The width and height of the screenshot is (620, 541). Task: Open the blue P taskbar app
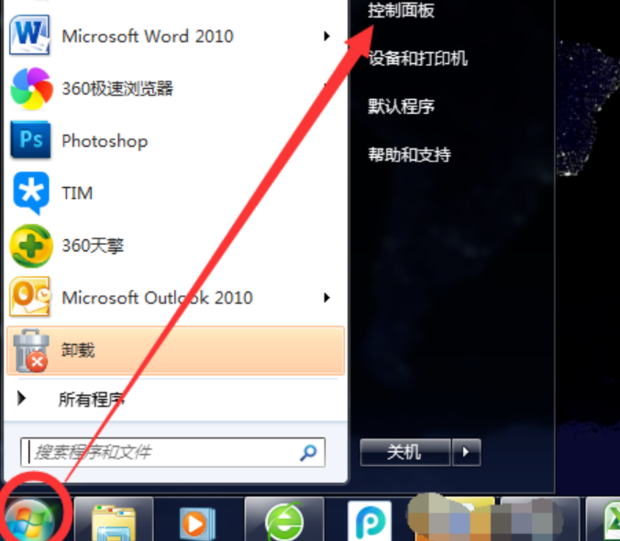369,521
